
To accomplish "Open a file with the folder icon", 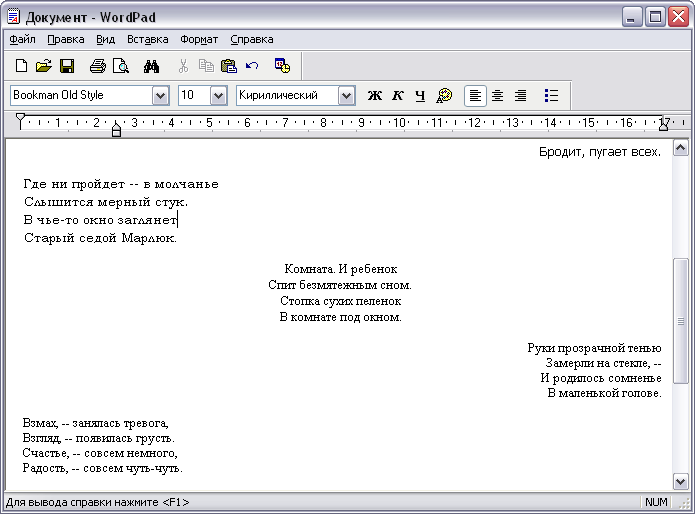I will point(43,66).
